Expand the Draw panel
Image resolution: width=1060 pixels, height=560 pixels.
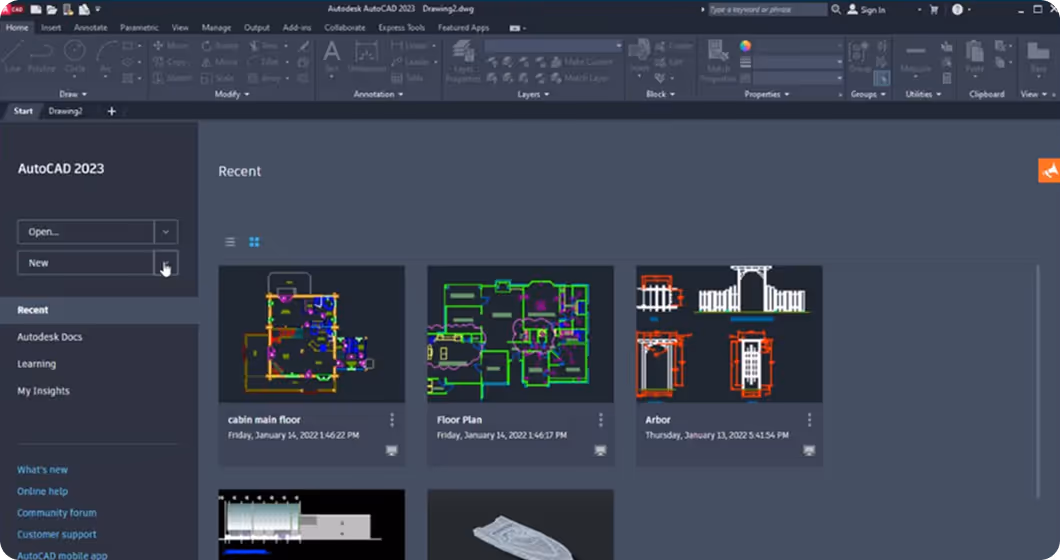[x=73, y=94]
